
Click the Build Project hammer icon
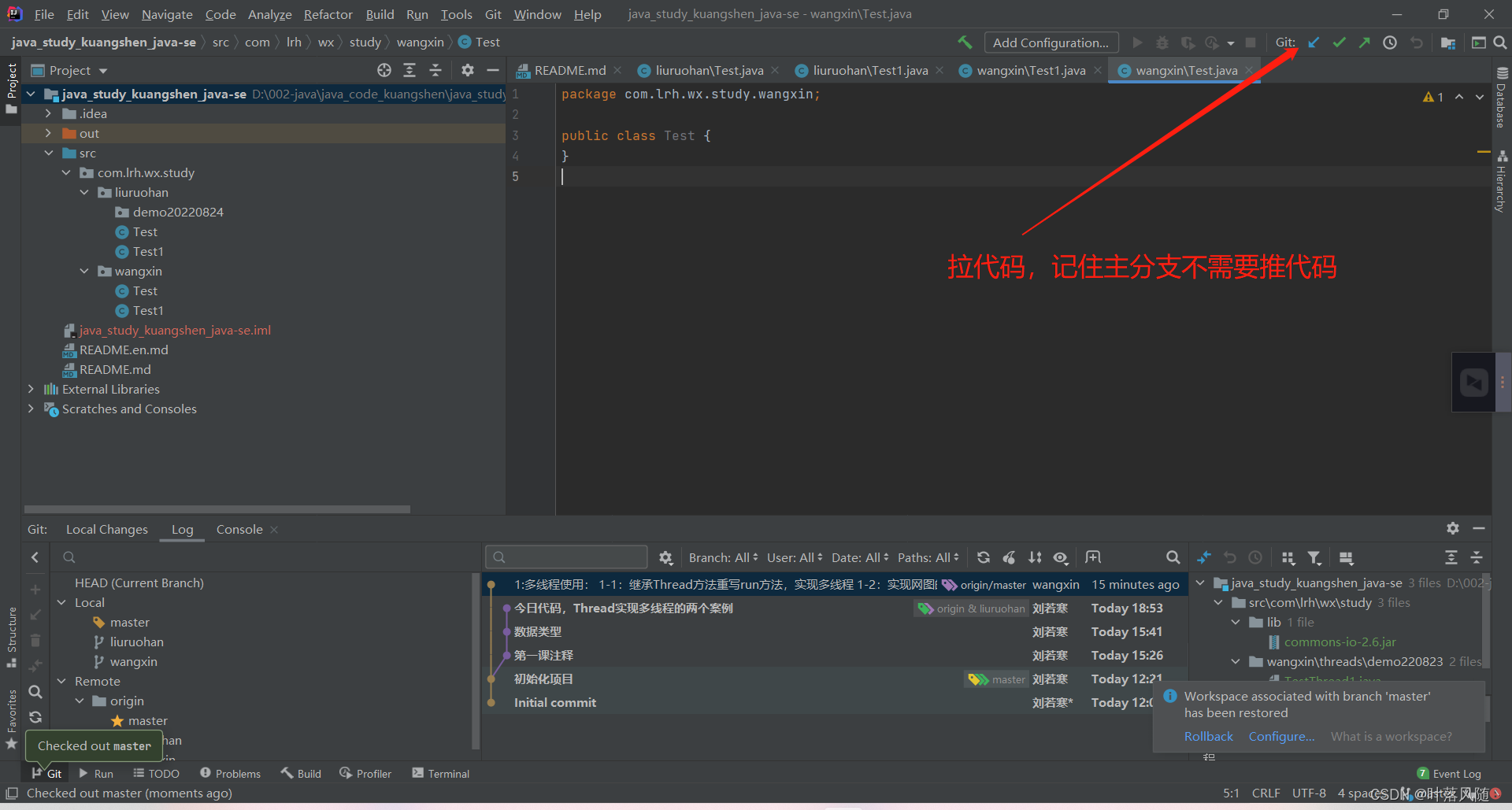click(965, 43)
